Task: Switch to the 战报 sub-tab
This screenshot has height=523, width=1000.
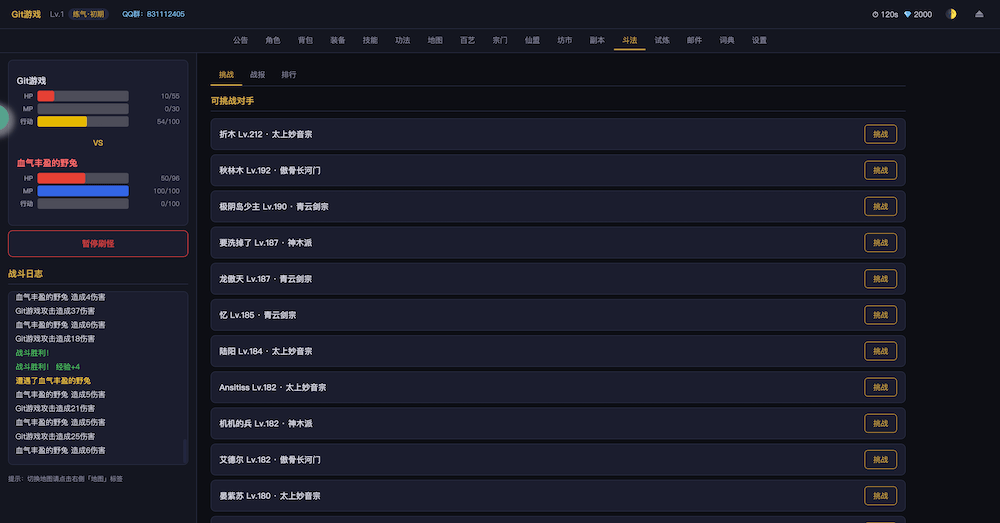Action: pyautogui.click(x=257, y=75)
